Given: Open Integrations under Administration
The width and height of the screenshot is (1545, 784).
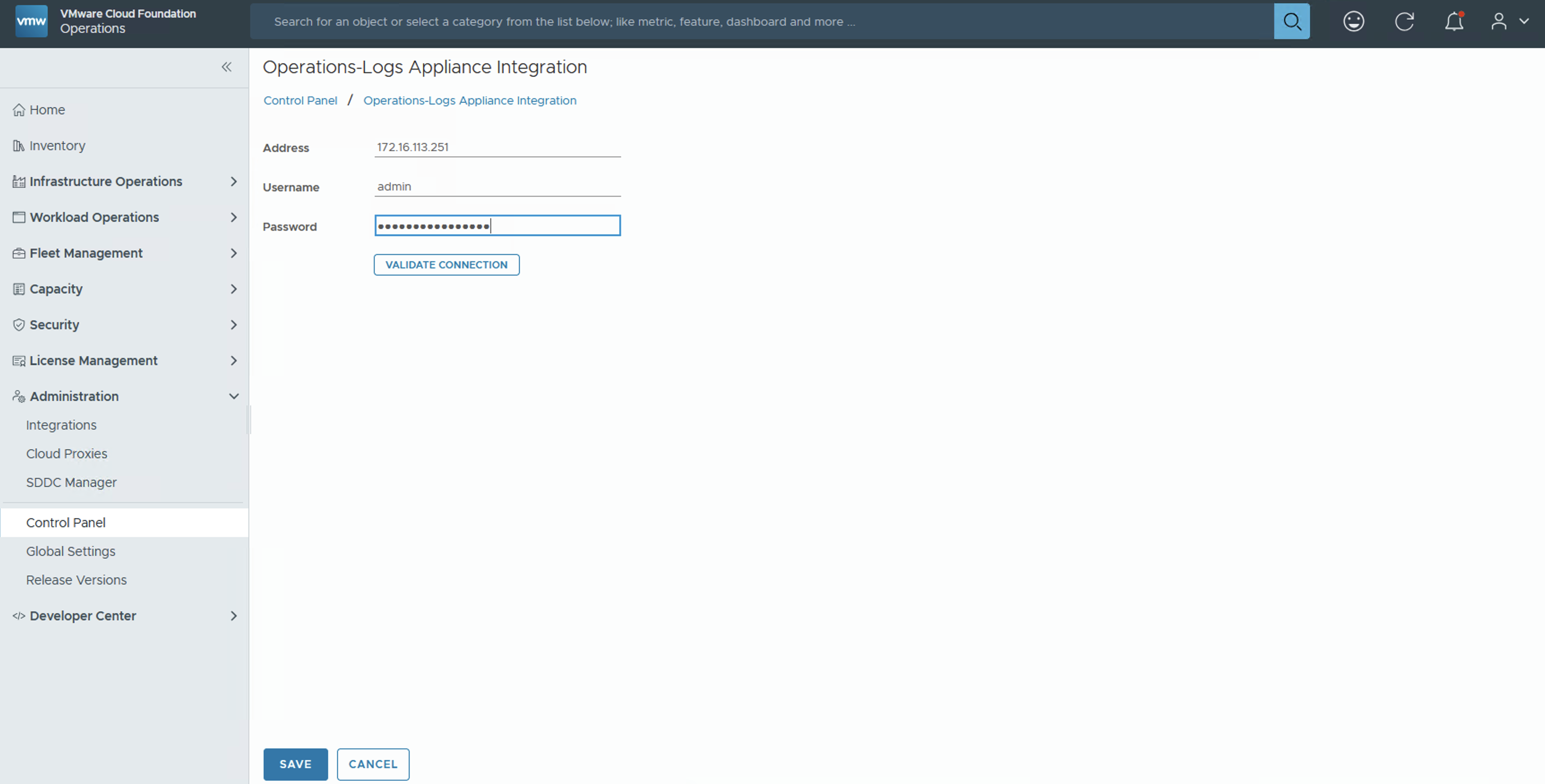Looking at the screenshot, I should [x=61, y=425].
